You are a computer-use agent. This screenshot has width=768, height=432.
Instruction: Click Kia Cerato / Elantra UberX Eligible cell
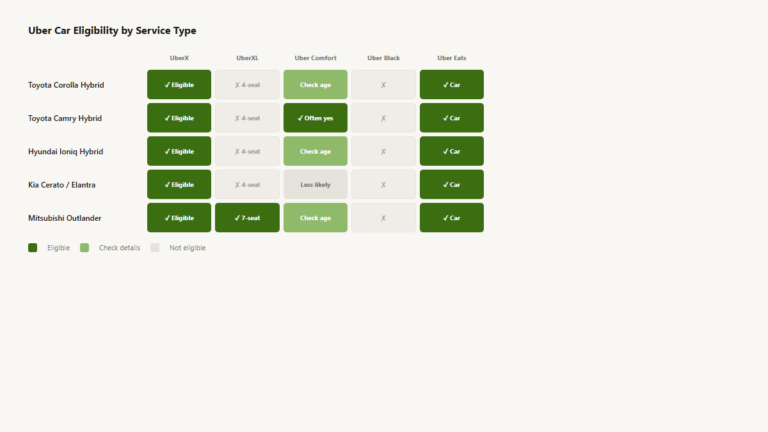tap(179, 184)
